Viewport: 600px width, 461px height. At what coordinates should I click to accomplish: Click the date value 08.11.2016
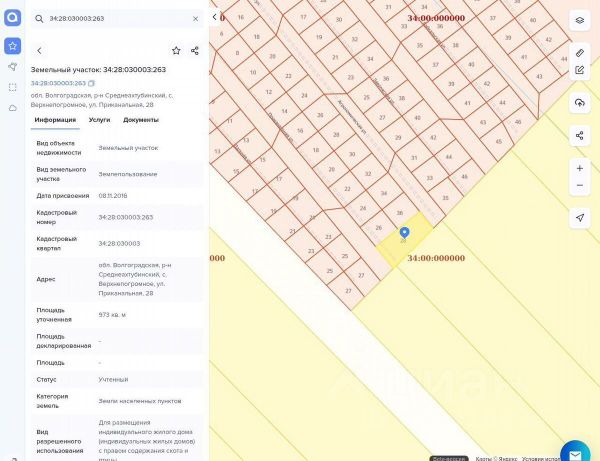113,195
